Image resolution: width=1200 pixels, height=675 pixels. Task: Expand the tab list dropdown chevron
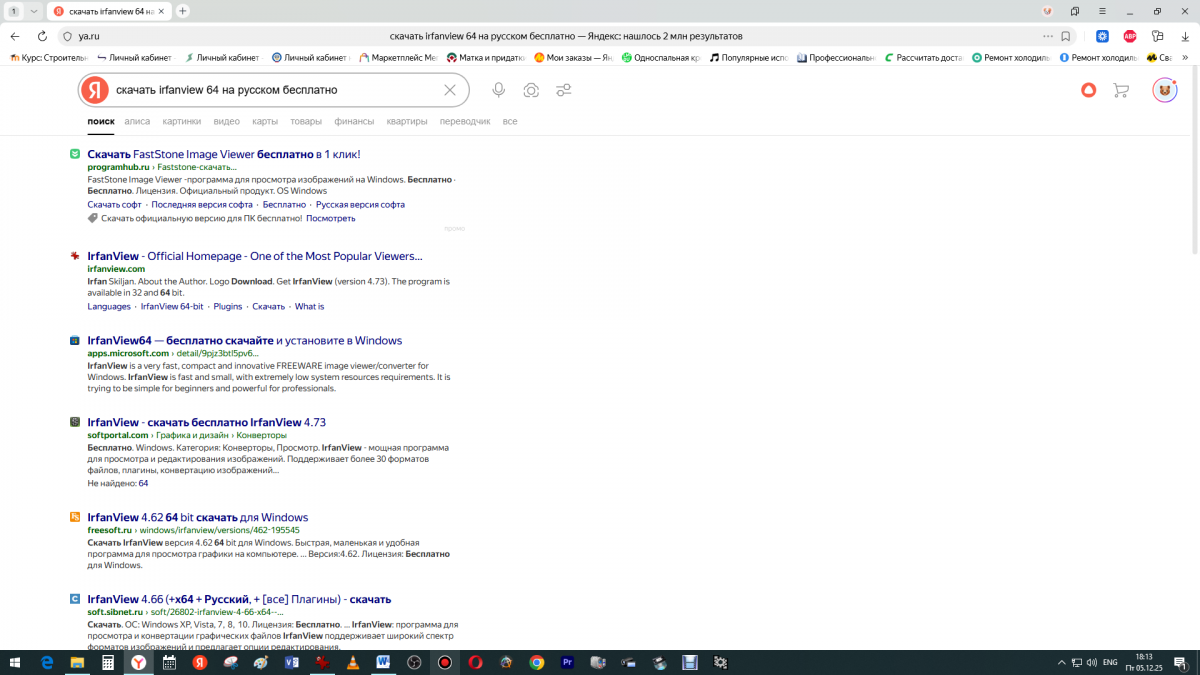pos(34,11)
